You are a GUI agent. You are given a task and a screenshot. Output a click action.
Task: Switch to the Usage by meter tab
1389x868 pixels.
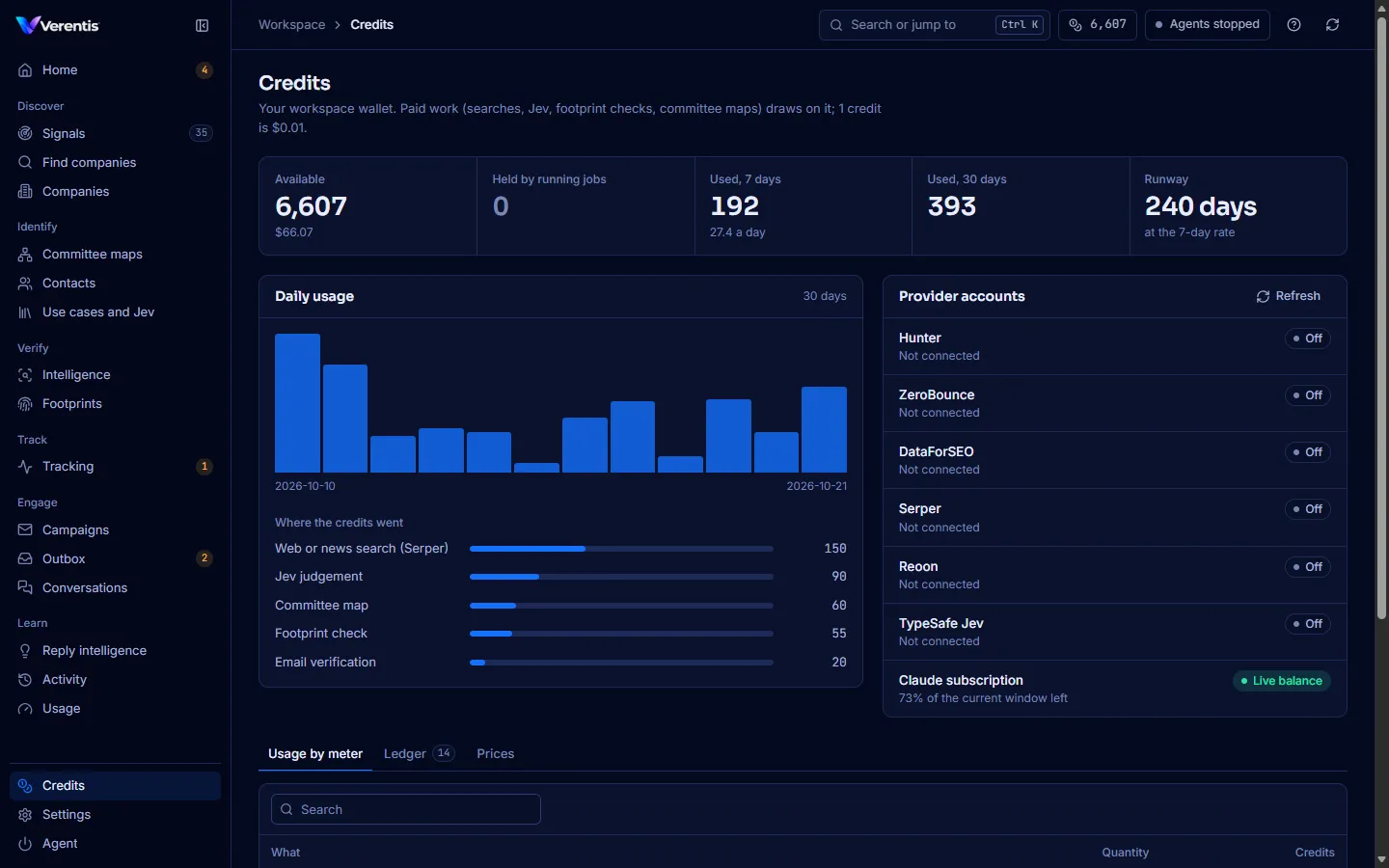coord(315,754)
